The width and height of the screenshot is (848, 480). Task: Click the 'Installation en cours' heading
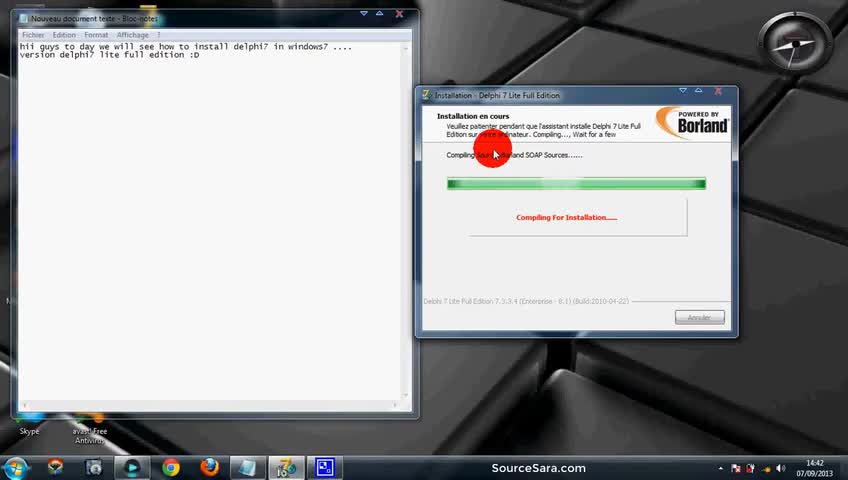[473, 116]
